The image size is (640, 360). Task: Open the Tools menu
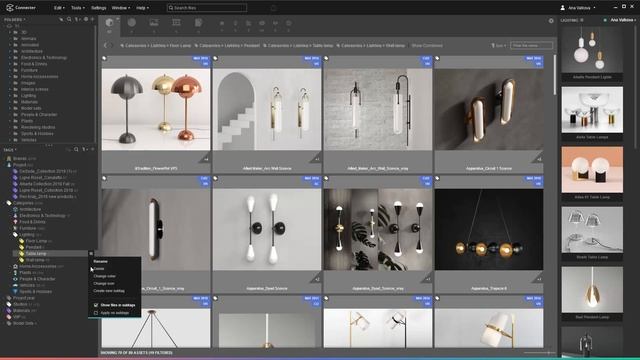[78, 8]
